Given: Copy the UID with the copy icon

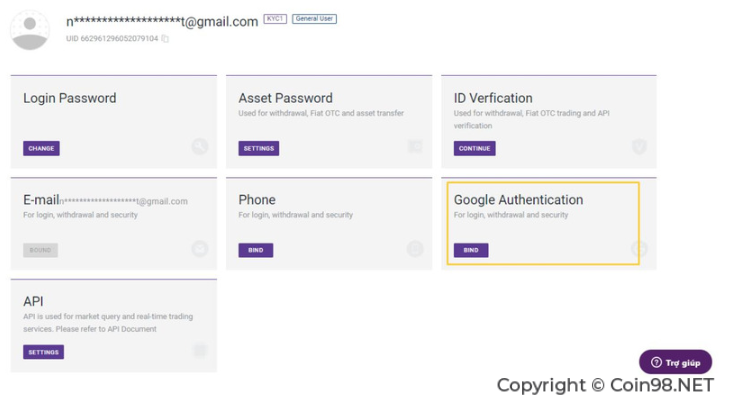Looking at the screenshot, I should [165, 39].
